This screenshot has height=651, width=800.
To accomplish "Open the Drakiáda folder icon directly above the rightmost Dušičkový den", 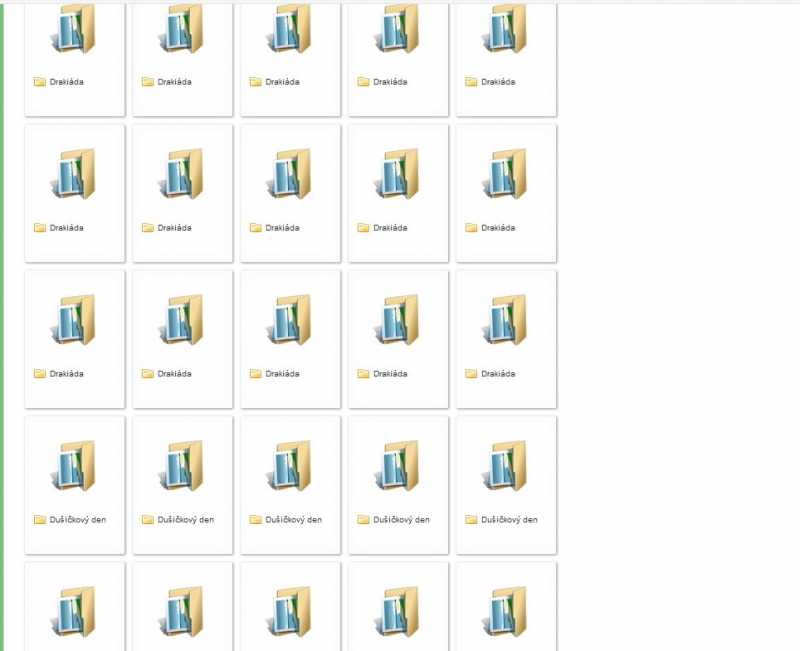I will point(506,319).
